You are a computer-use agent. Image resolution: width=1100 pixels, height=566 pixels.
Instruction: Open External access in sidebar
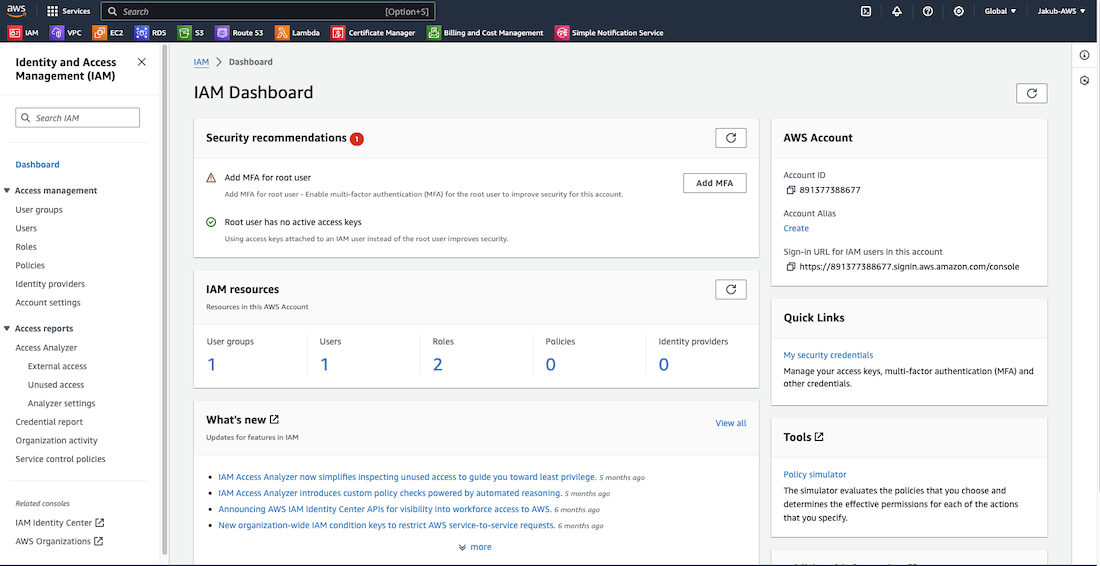point(58,366)
